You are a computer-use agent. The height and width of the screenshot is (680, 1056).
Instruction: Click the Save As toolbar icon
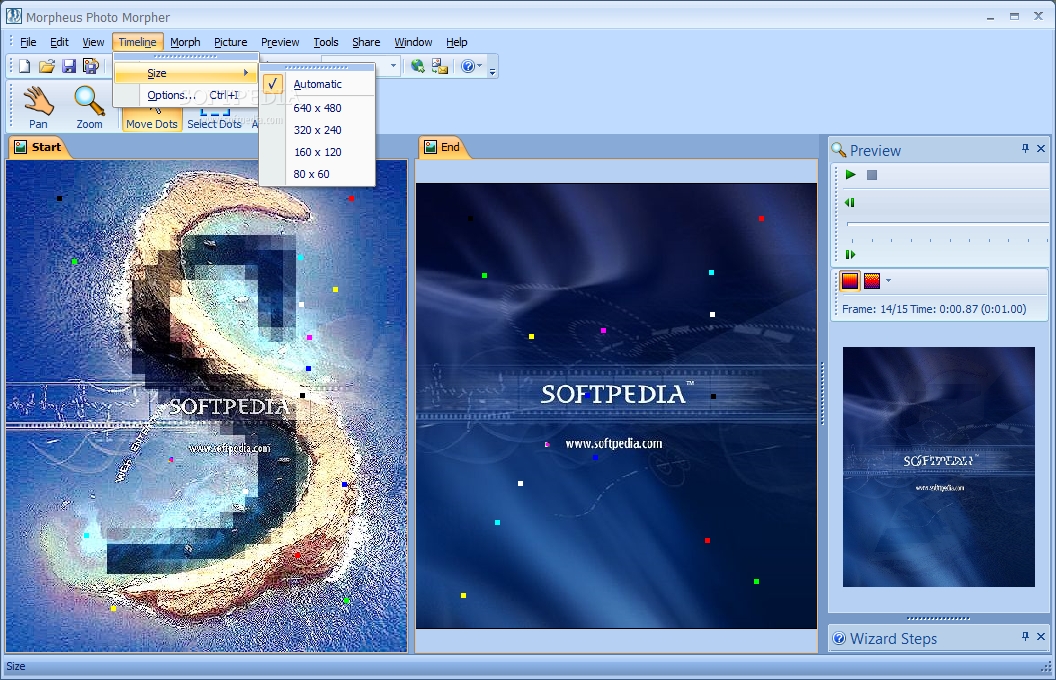[90, 66]
